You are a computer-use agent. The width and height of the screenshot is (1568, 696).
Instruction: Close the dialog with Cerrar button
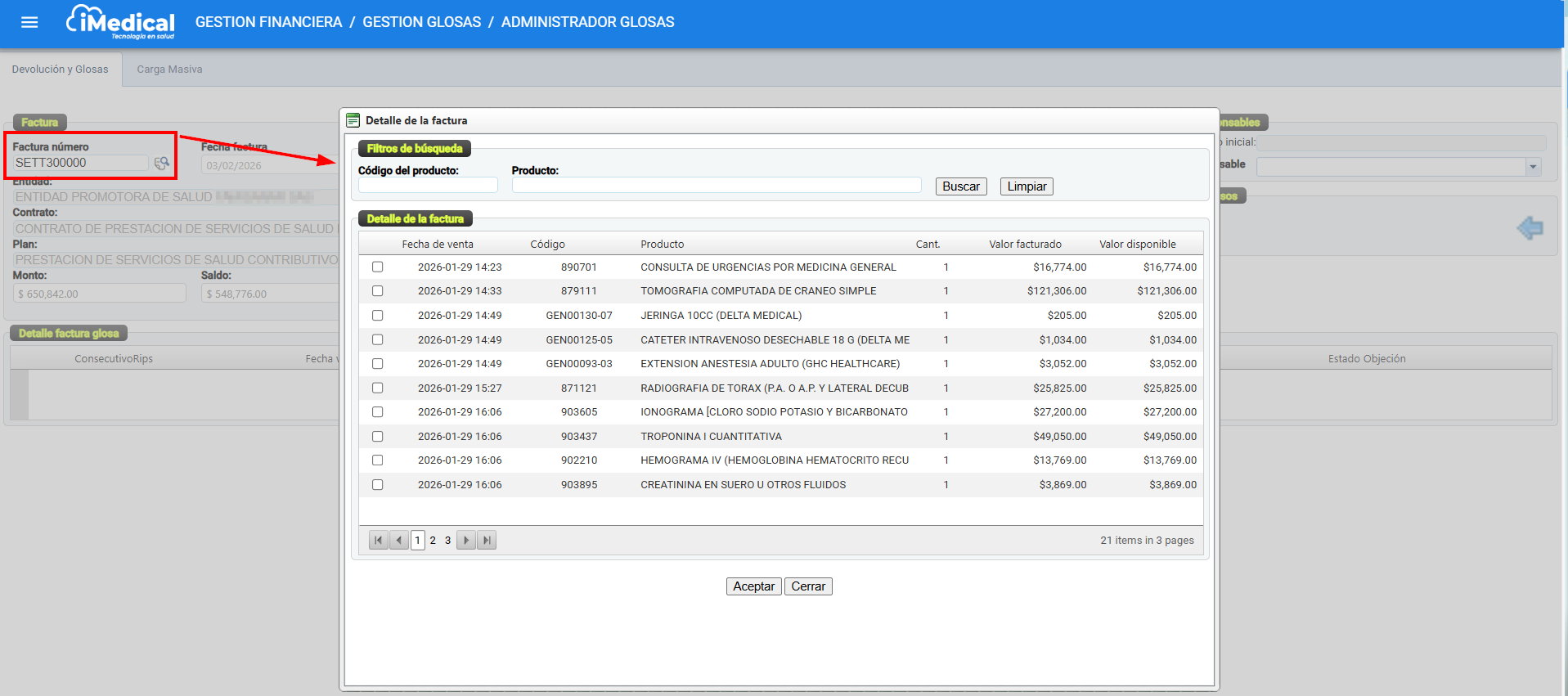point(808,586)
